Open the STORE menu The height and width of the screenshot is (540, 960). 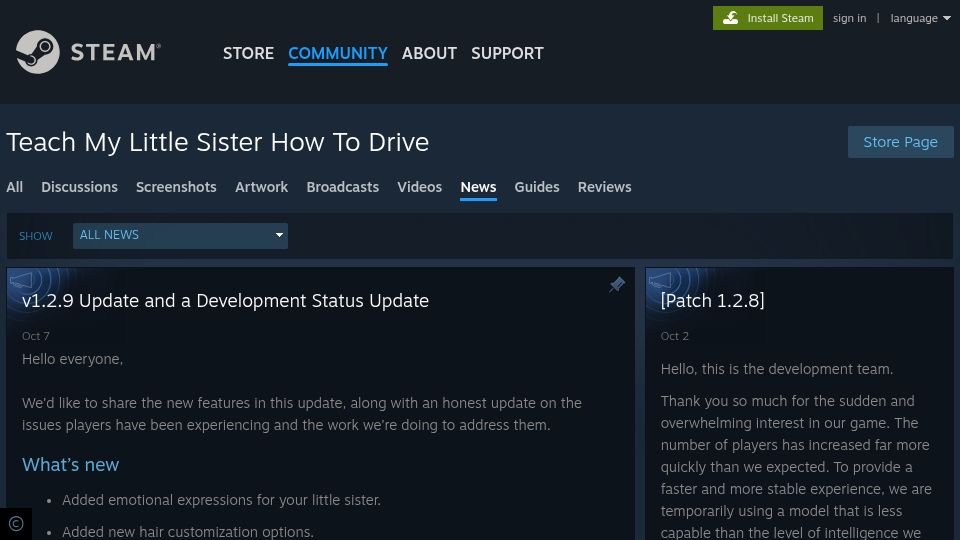[x=248, y=53]
